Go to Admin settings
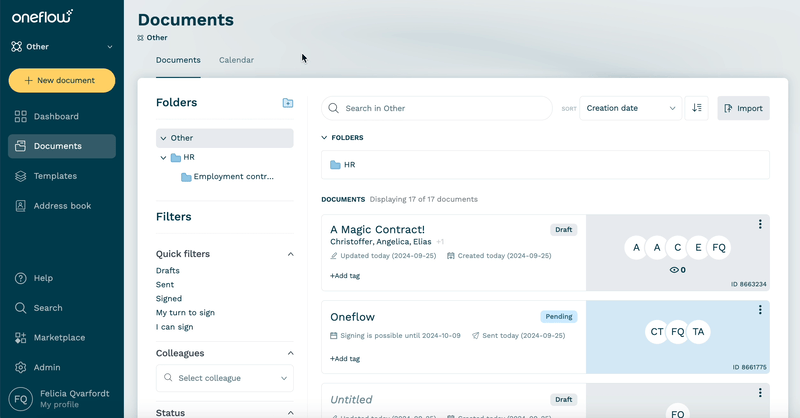This screenshot has width=800, height=418. click(x=62, y=367)
